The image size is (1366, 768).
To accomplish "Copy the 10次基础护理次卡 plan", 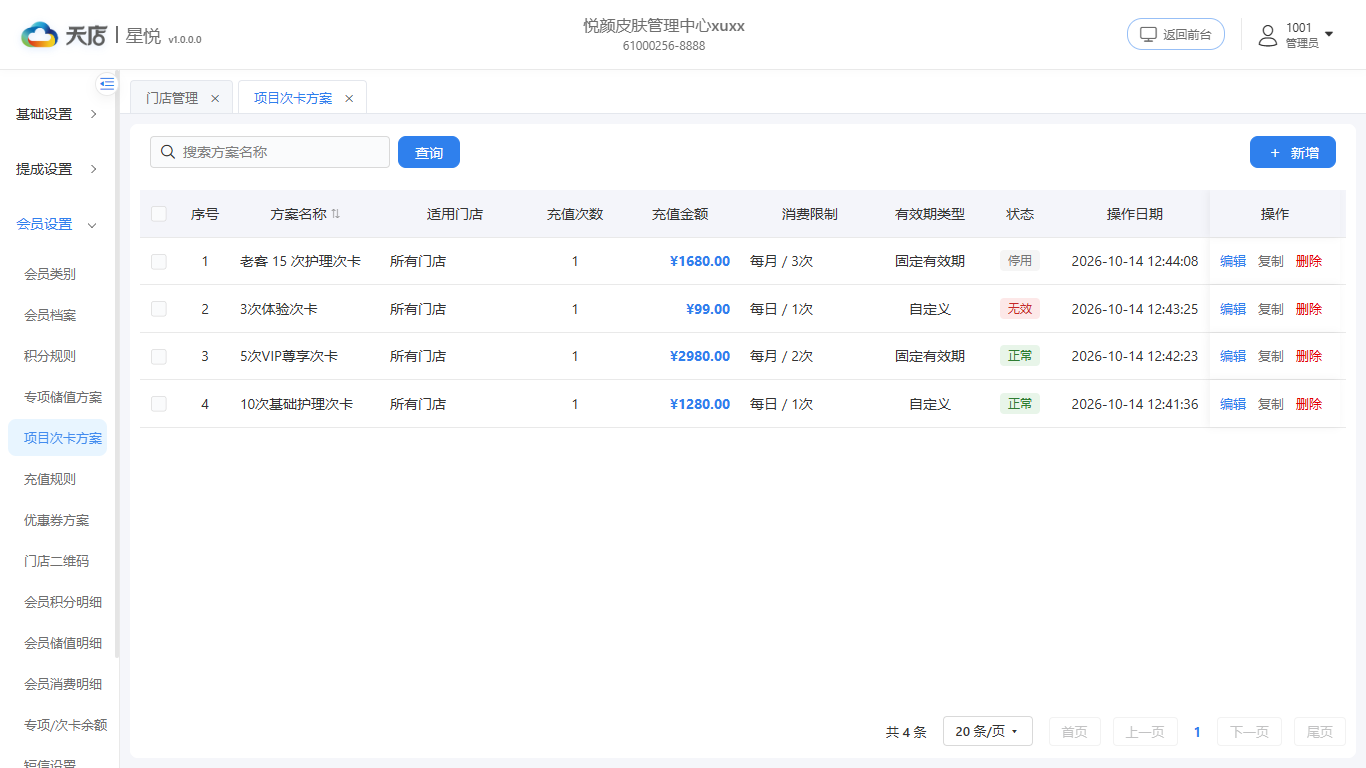I will 1271,404.
